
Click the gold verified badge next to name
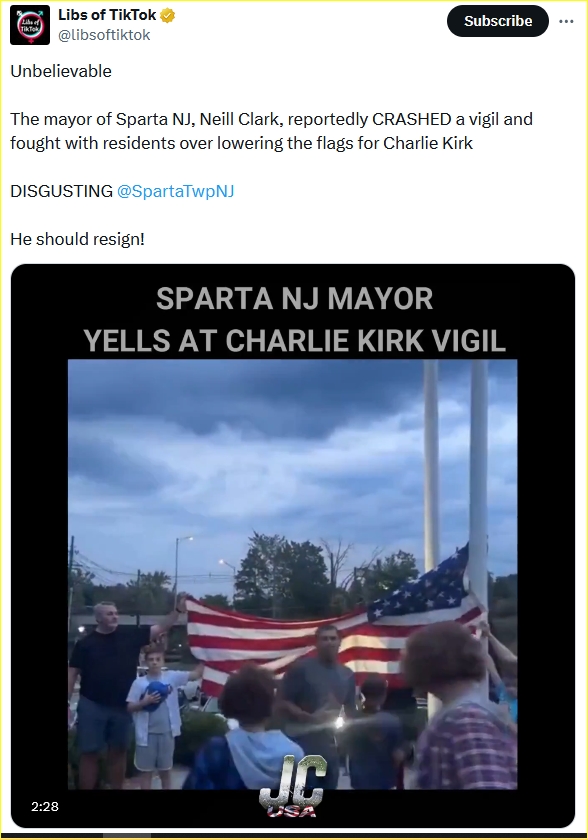click(167, 16)
